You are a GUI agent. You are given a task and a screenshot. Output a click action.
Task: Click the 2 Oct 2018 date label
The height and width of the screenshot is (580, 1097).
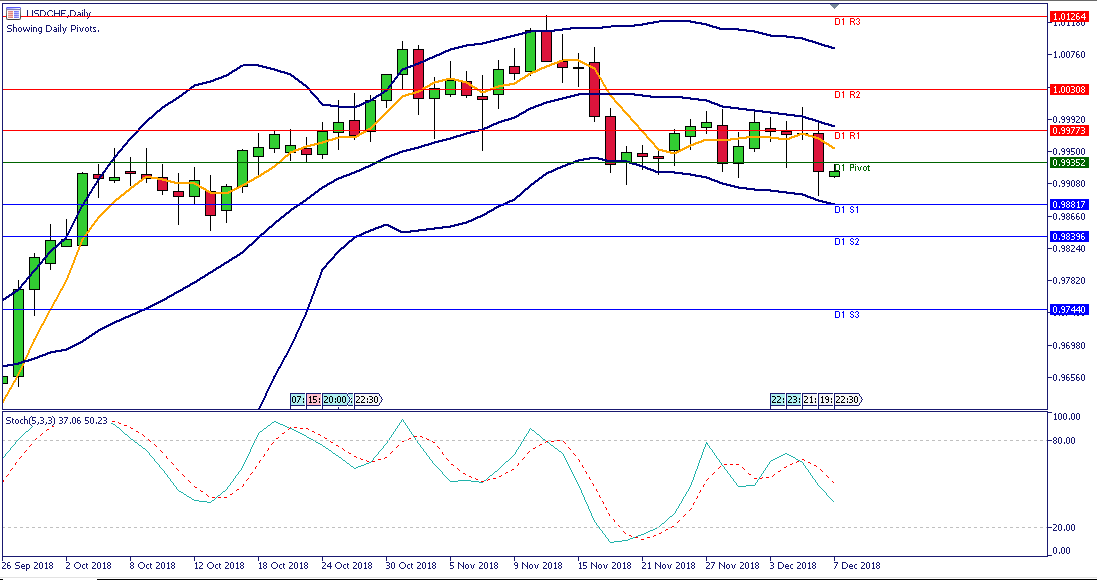point(88,565)
